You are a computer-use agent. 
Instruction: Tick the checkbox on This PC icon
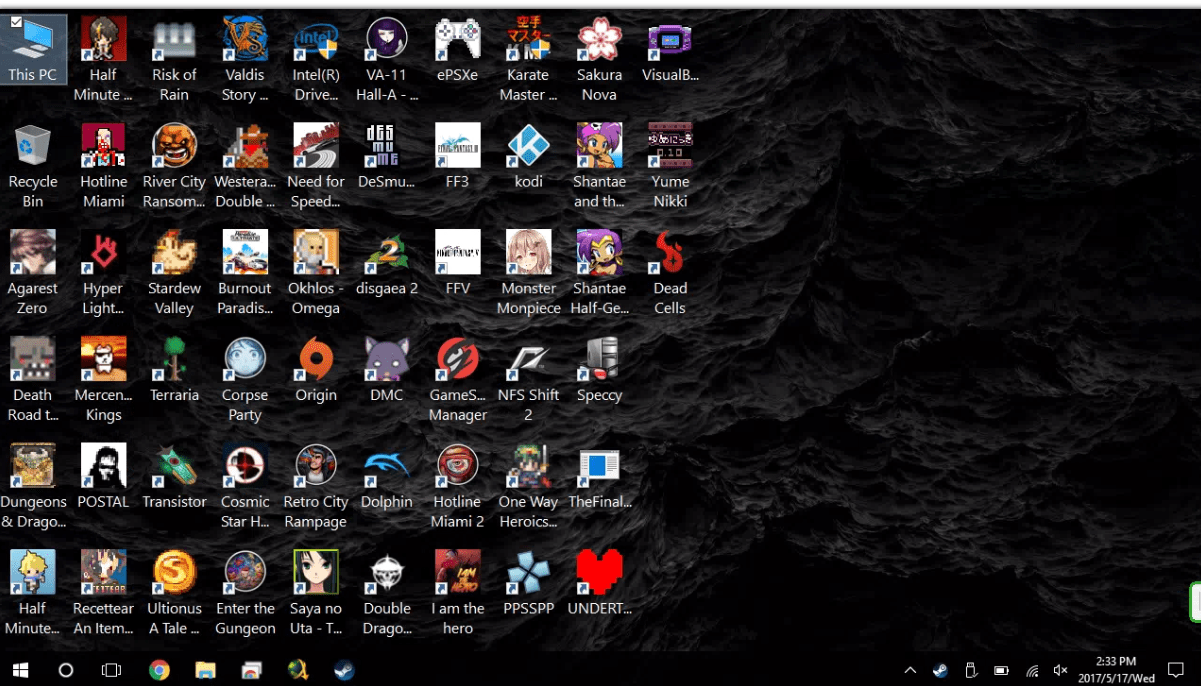point(15,21)
